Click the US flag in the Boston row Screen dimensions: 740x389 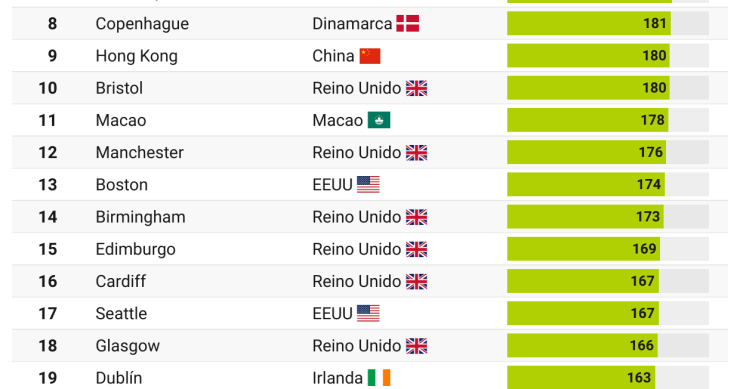pyautogui.click(x=368, y=185)
